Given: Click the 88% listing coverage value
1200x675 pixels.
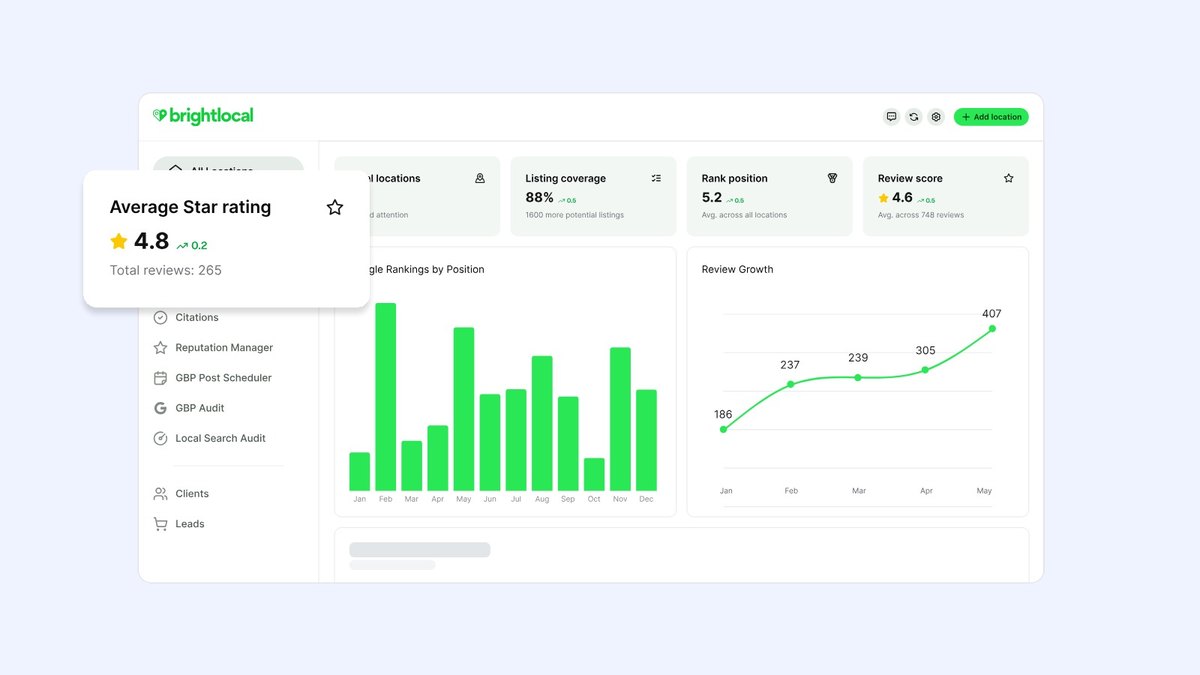Looking at the screenshot, I should (x=540, y=198).
